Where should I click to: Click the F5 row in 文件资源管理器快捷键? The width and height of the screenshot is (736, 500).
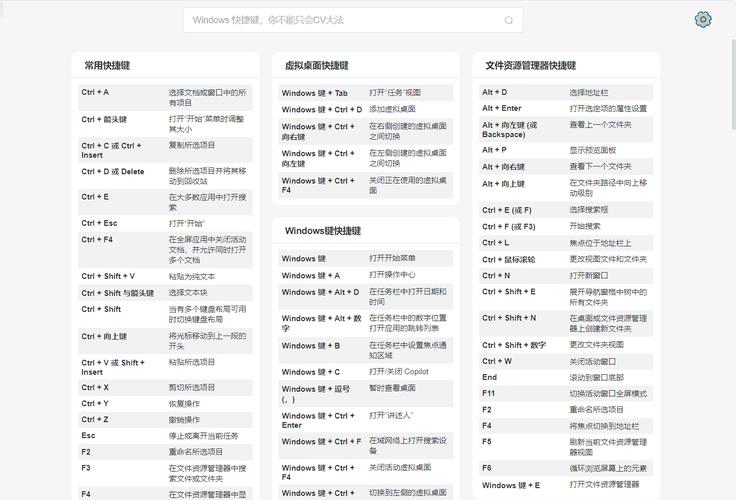tap(566, 447)
